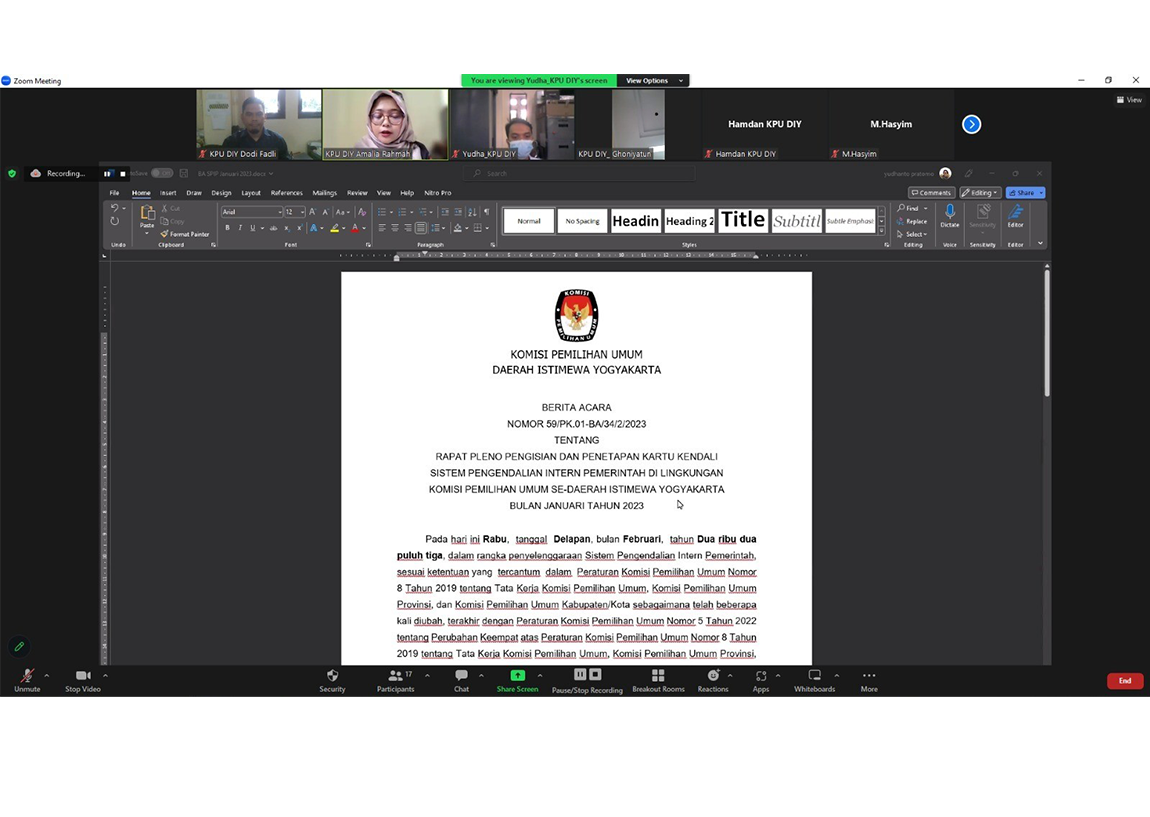Toggle the AutoSave switch in Word
Screen dimensions: 1150x817
pos(161,173)
